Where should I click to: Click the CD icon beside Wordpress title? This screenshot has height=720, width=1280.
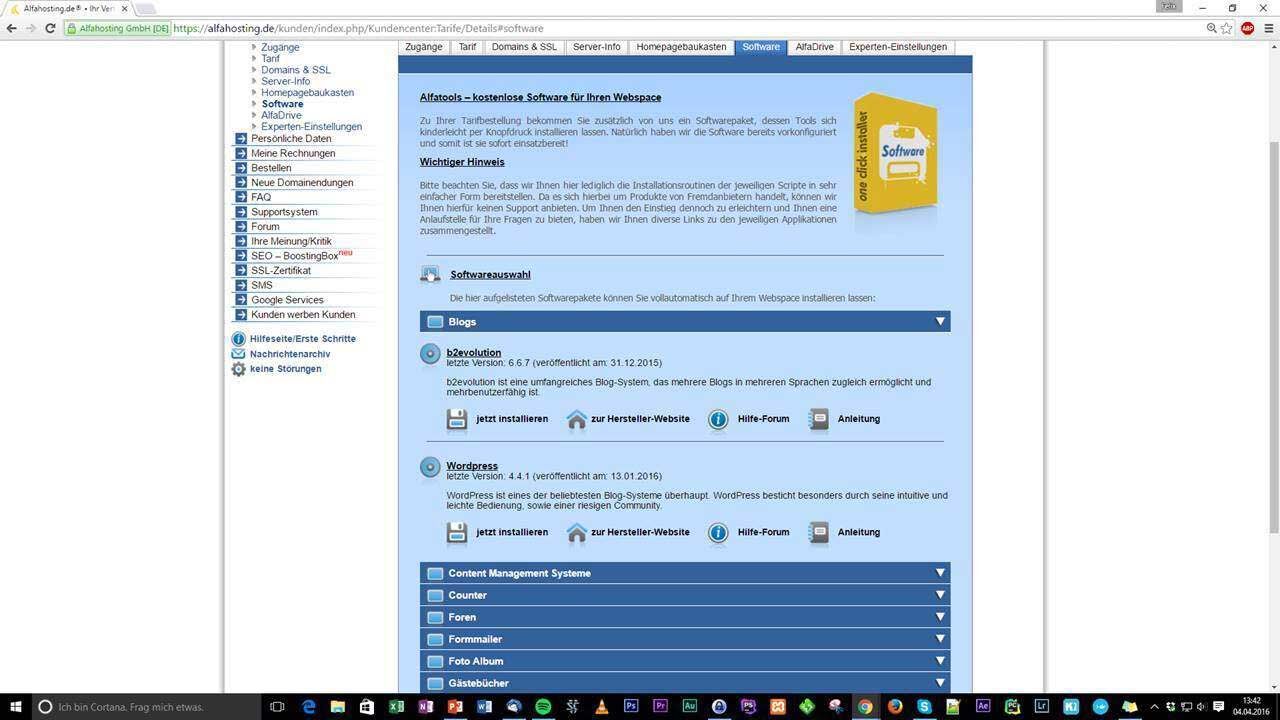click(x=430, y=467)
